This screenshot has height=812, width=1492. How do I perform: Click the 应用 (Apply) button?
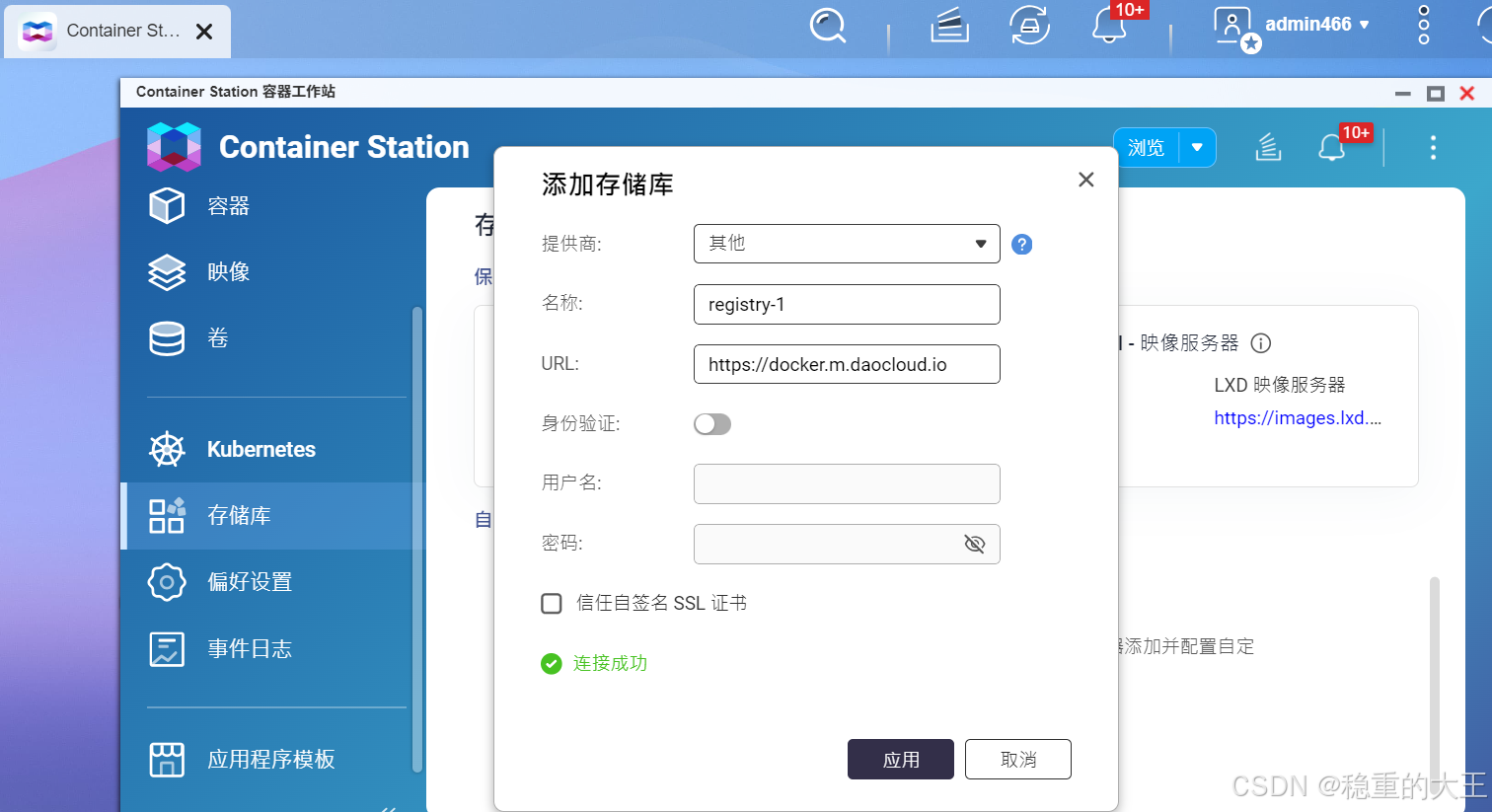pyautogui.click(x=901, y=759)
